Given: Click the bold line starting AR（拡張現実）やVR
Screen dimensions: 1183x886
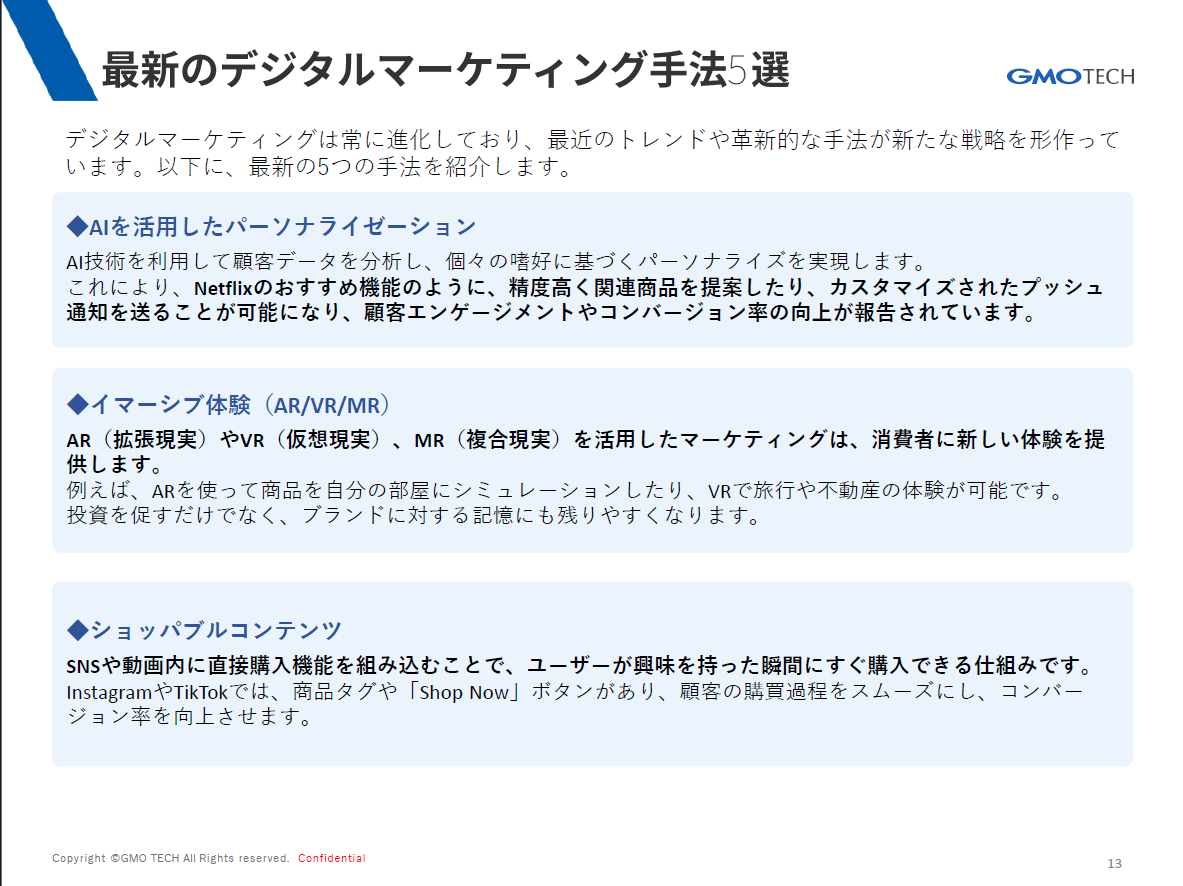Looking at the screenshot, I should pyautogui.click(x=585, y=440).
